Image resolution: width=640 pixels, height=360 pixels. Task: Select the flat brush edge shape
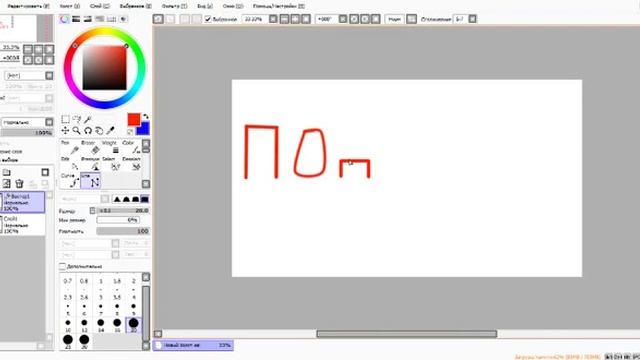[144, 199]
